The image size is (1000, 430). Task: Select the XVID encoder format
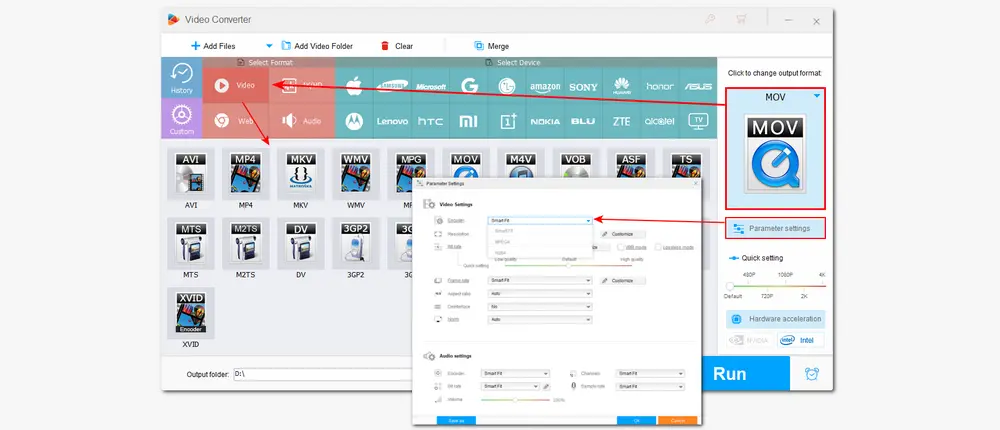(191, 313)
